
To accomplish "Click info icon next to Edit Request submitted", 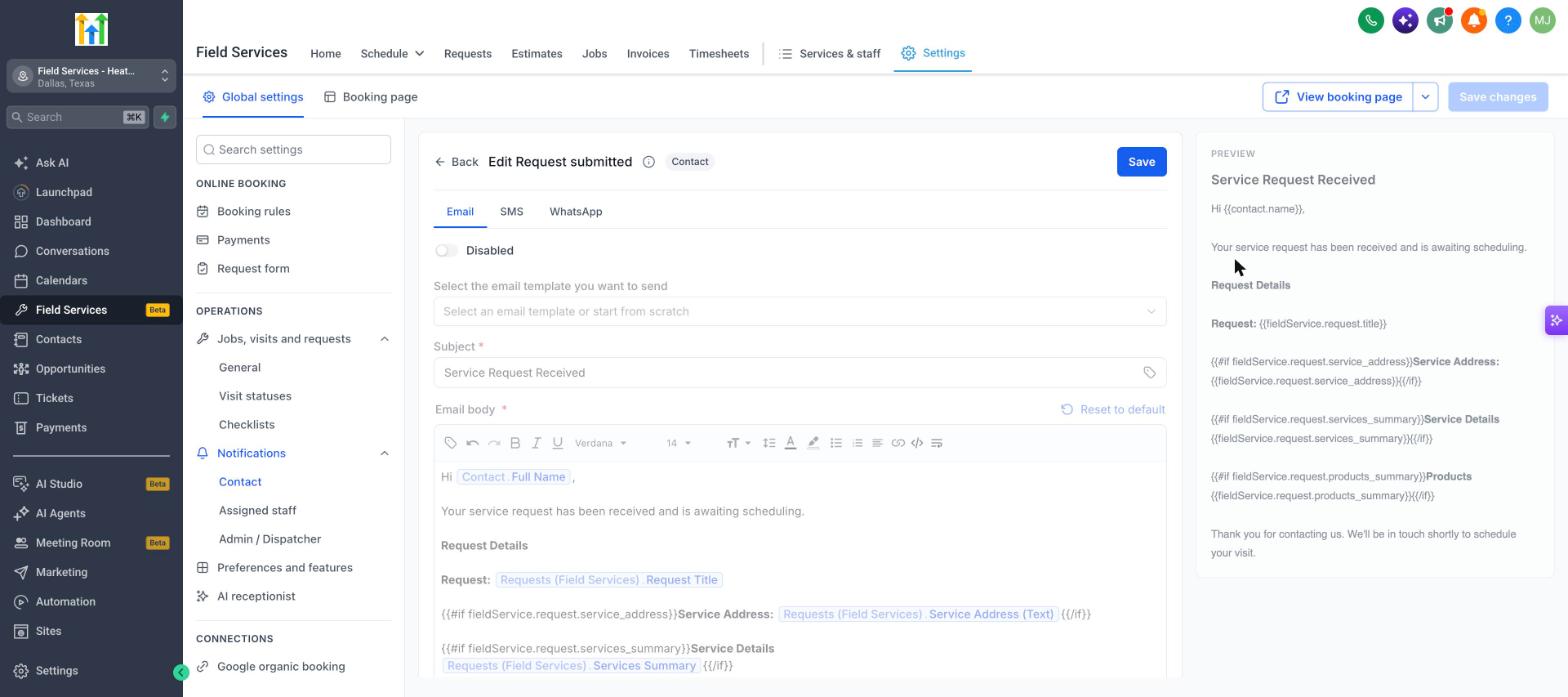I will (x=648, y=162).
